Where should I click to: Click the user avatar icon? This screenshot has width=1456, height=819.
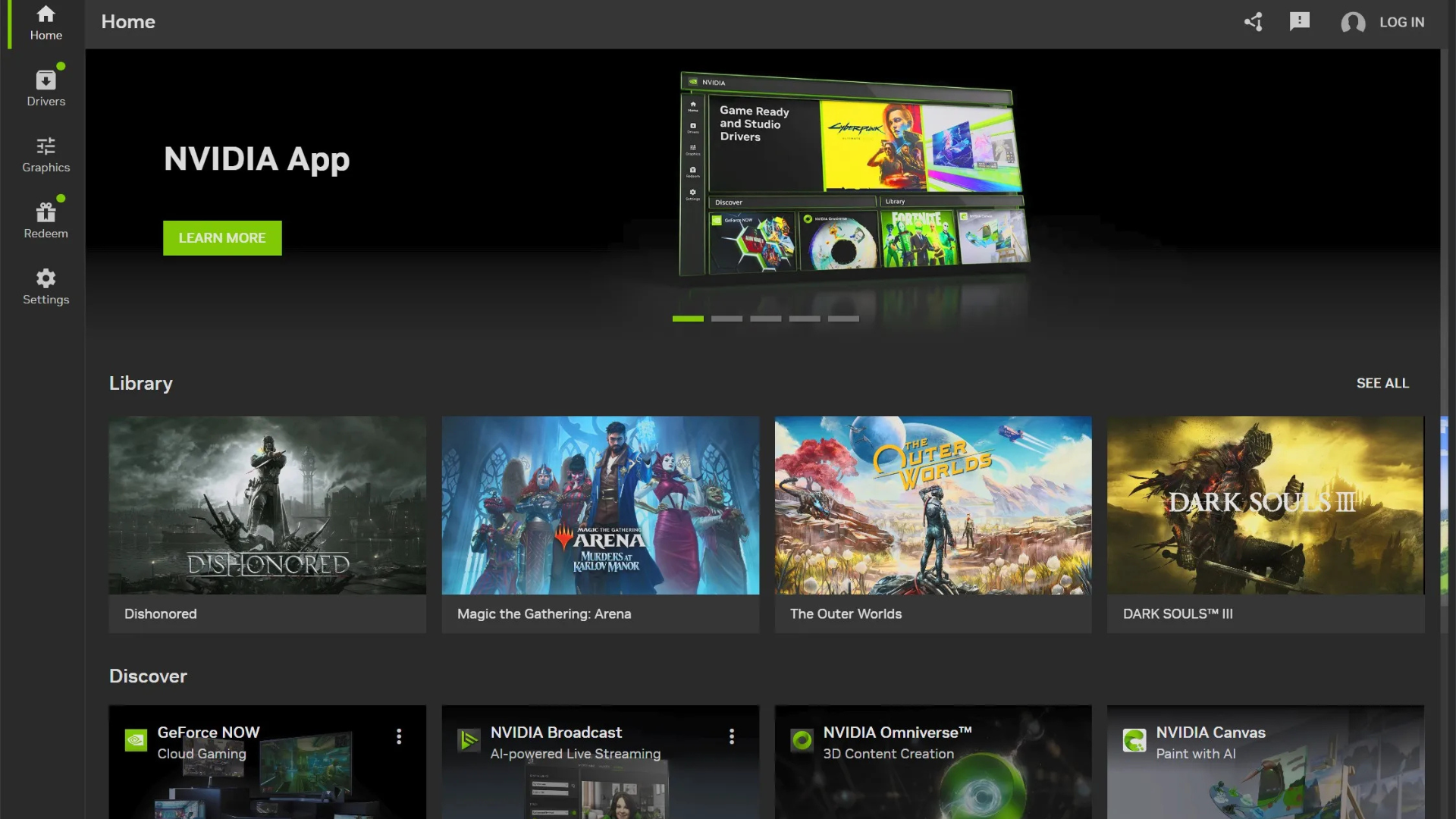[x=1353, y=23]
